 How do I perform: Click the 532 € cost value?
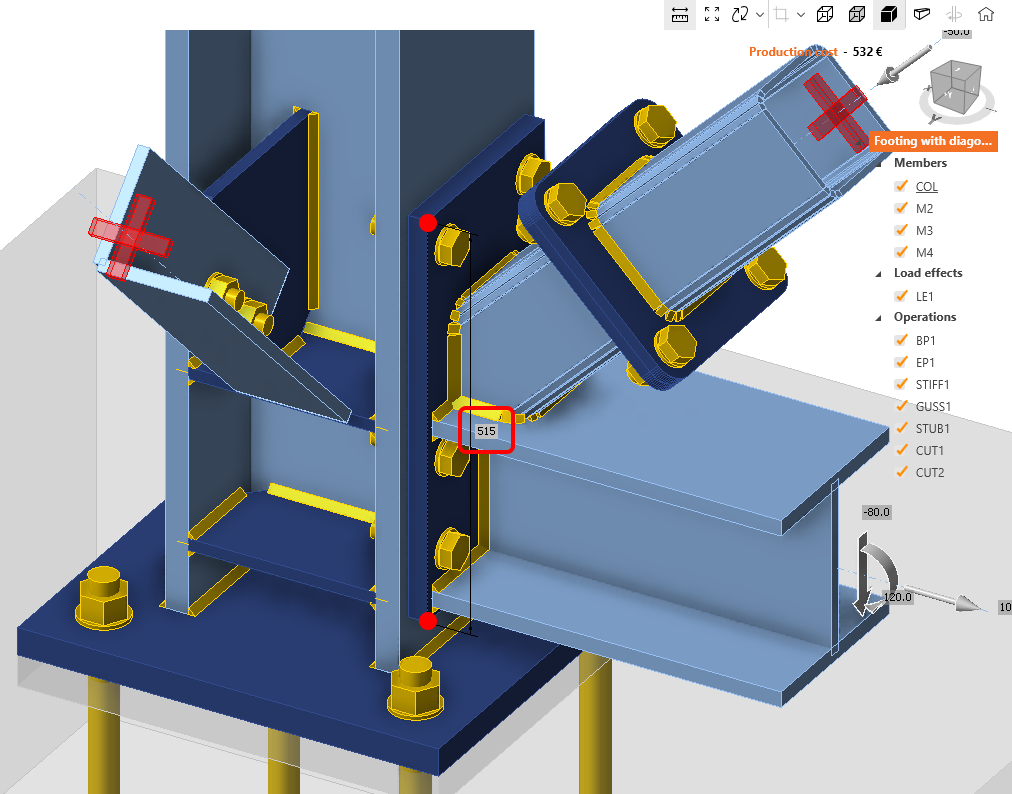tap(867, 52)
